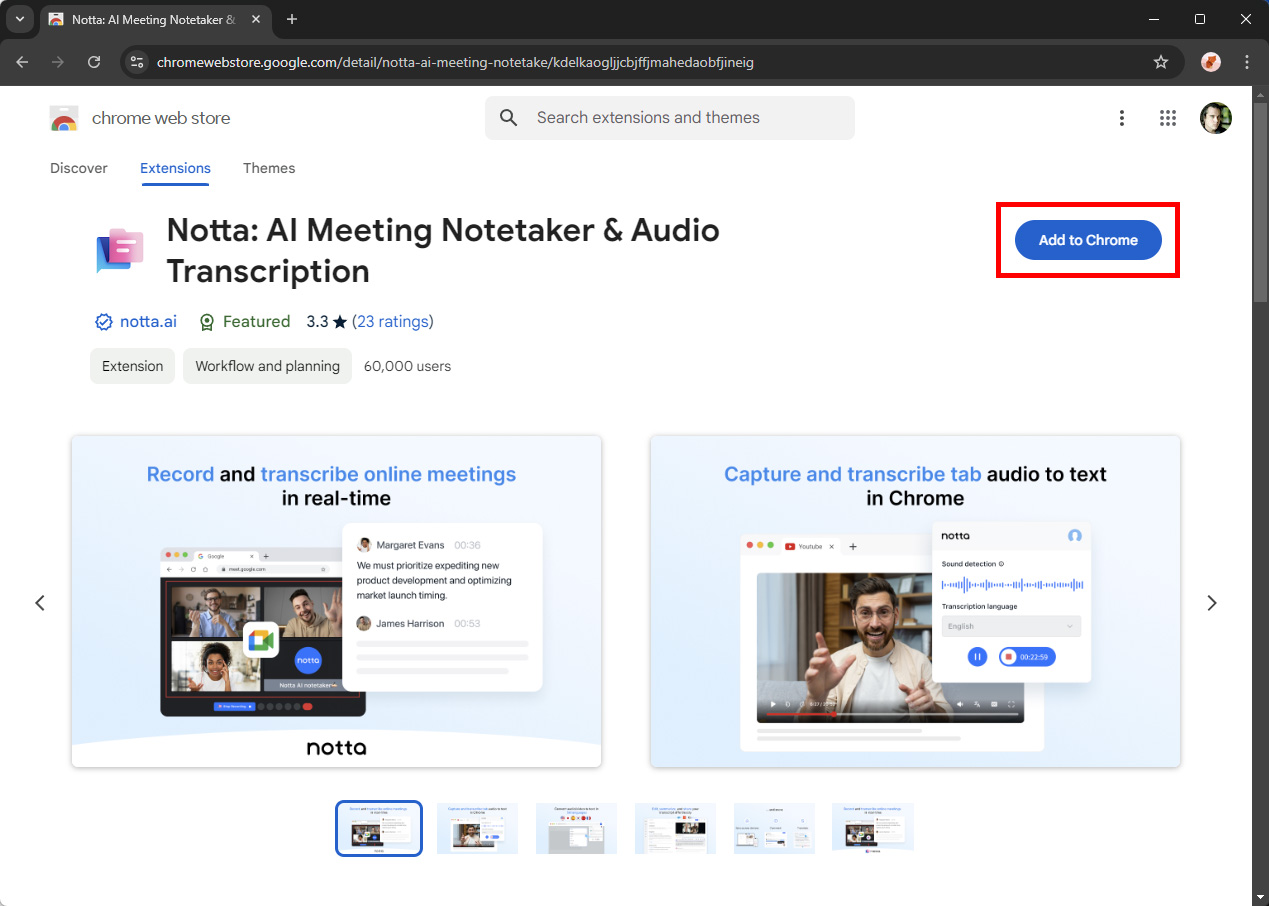Click the chrome web store title text
The image size is (1269, 906).
[x=161, y=118]
